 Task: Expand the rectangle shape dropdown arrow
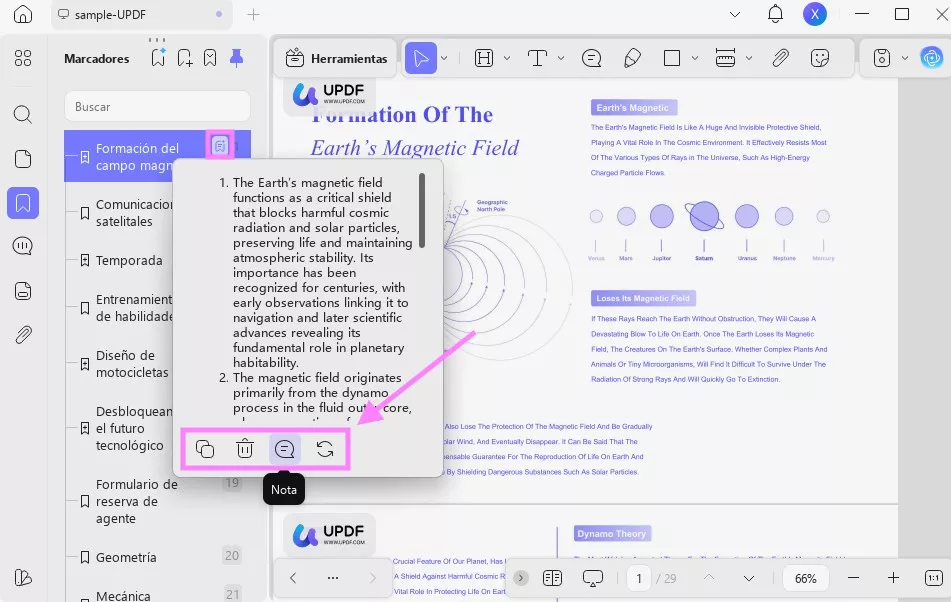pos(695,58)
